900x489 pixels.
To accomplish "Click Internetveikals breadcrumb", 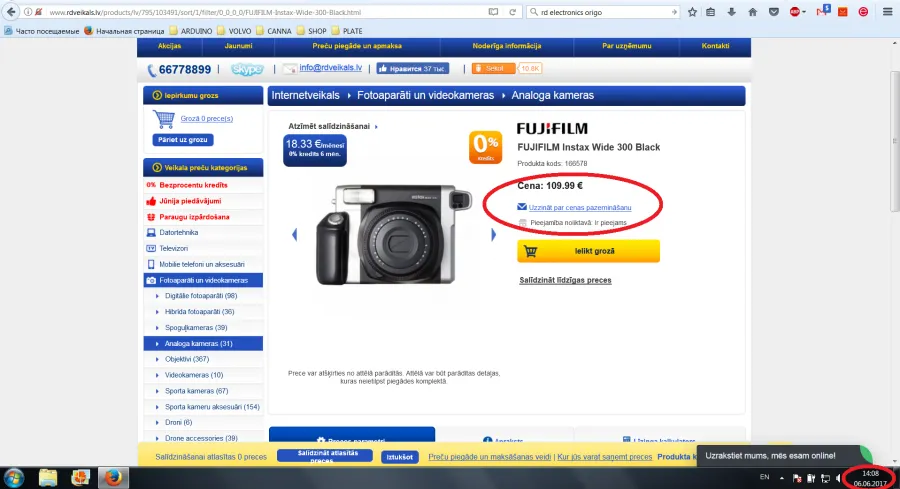I will click(305, 95).
